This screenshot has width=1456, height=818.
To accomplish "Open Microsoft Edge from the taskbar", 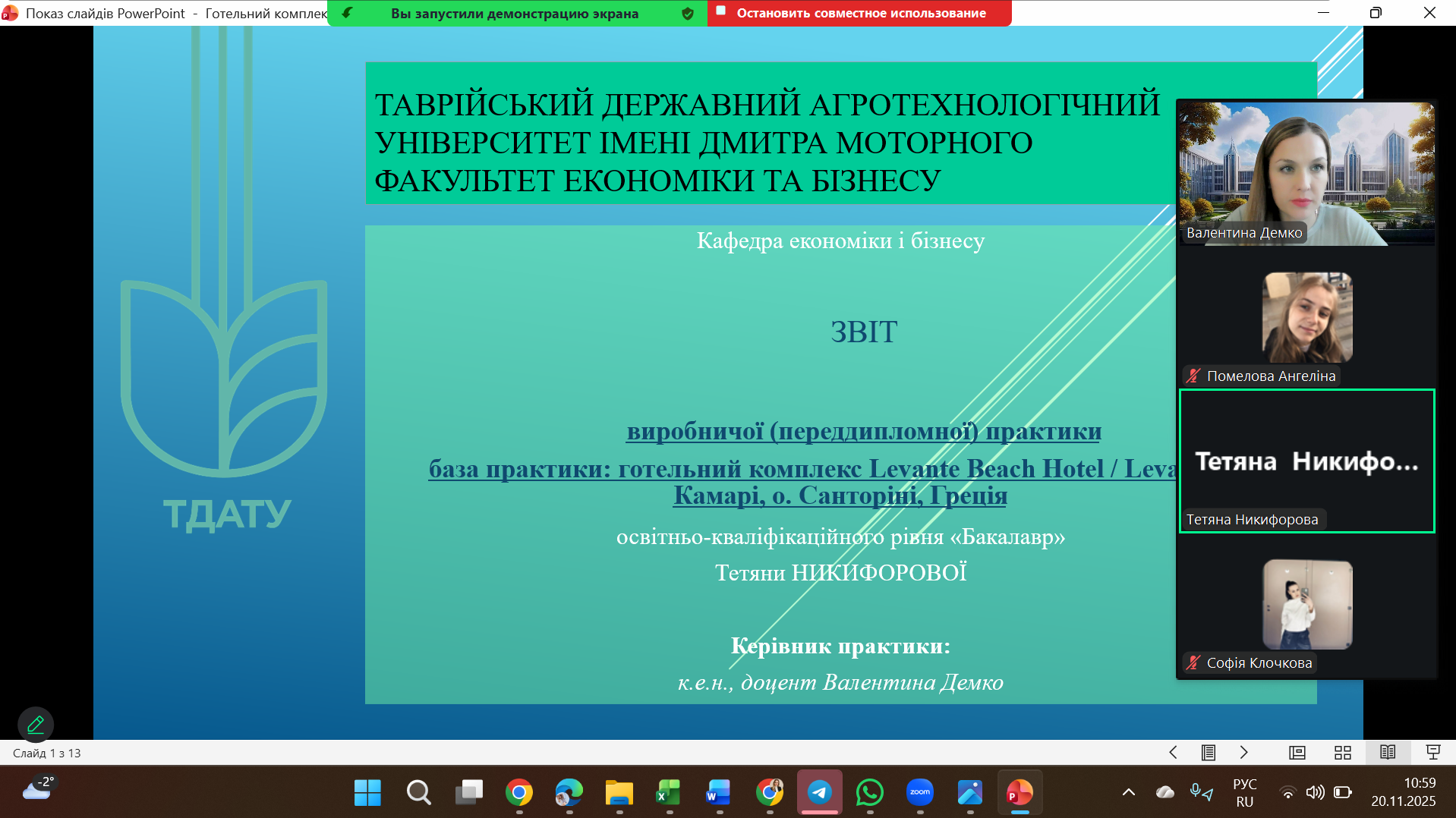I will click(x=569, y=793).
